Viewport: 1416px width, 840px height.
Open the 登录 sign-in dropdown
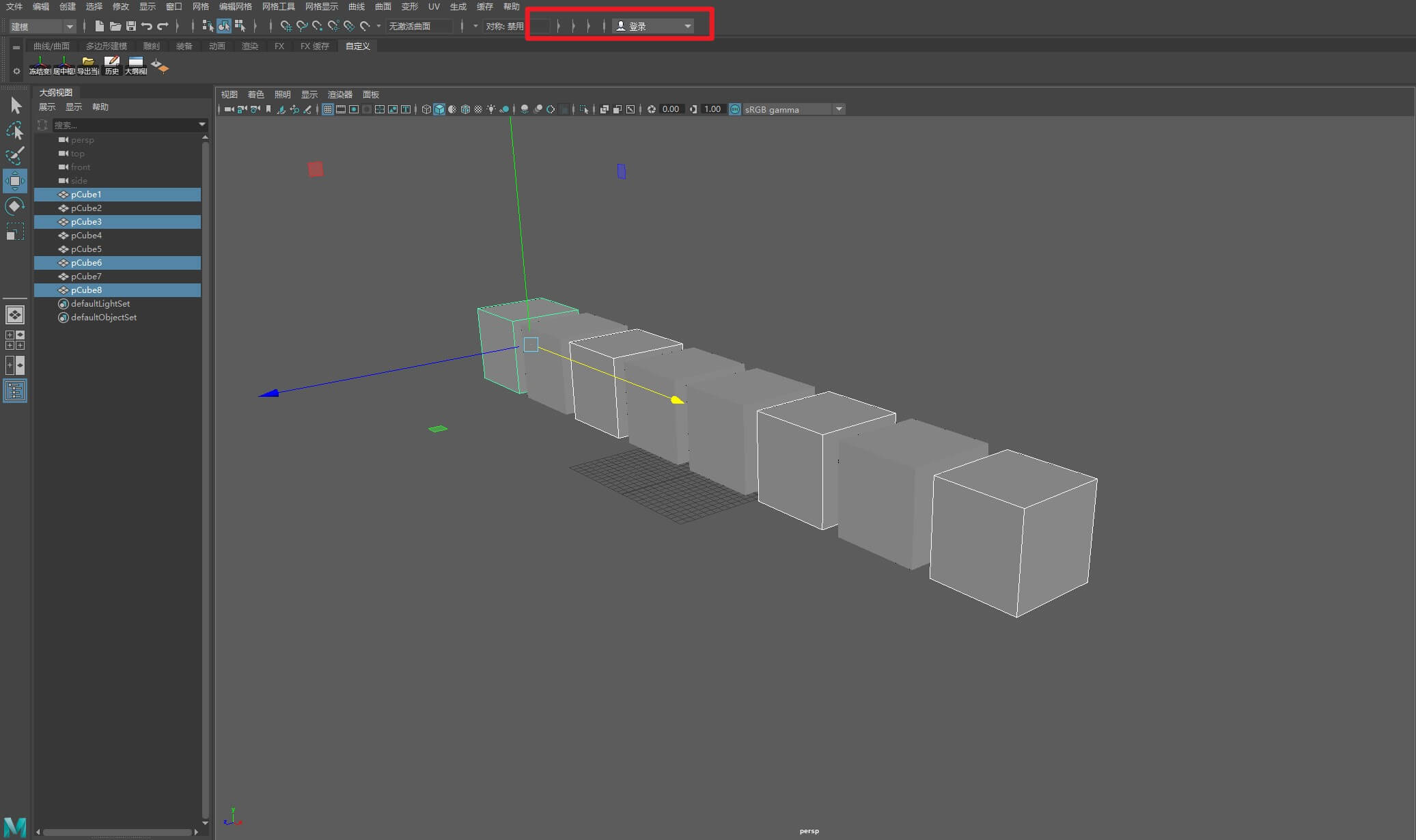(x=653, y=26)
